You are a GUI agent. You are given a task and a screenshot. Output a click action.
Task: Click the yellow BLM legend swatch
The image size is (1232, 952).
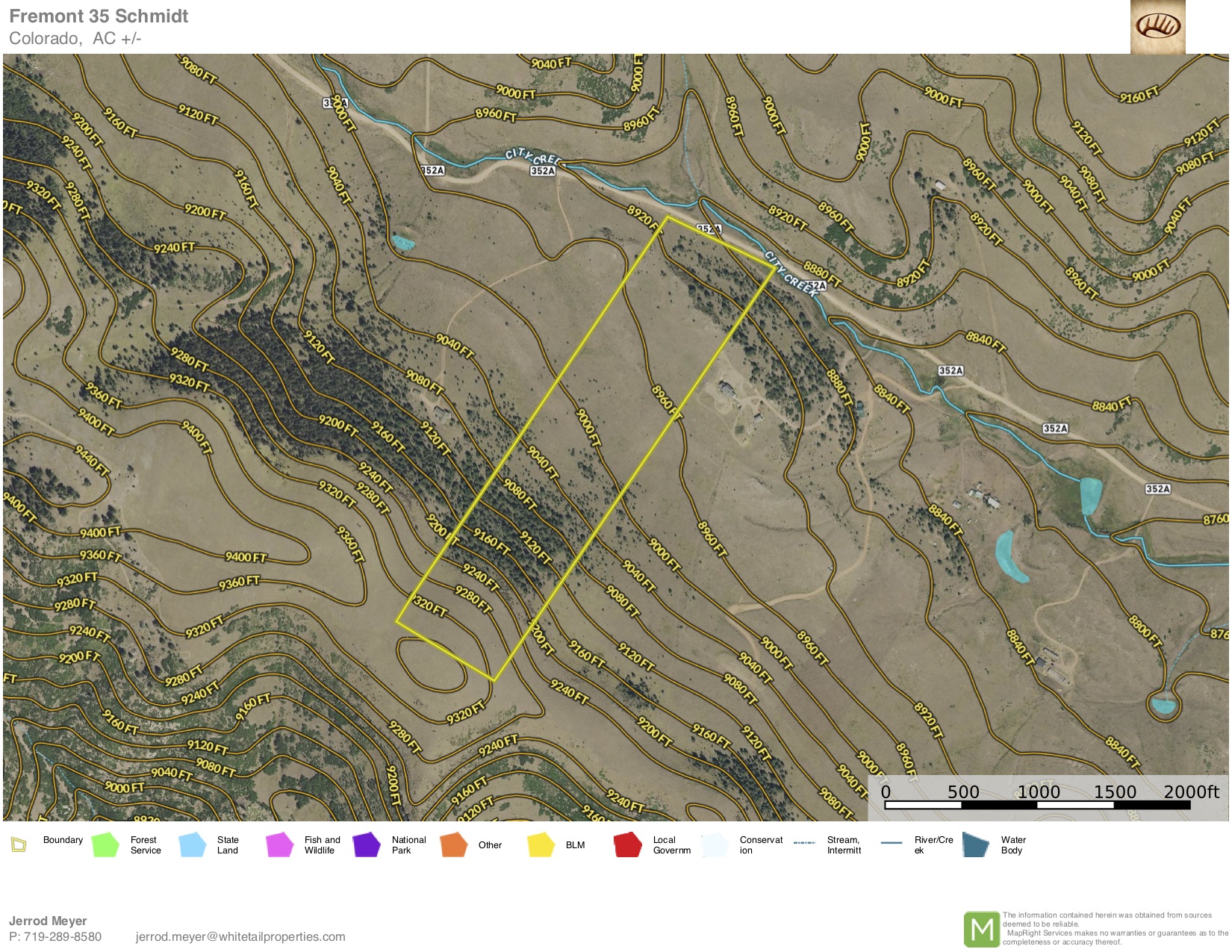click(x=541, y=845)
